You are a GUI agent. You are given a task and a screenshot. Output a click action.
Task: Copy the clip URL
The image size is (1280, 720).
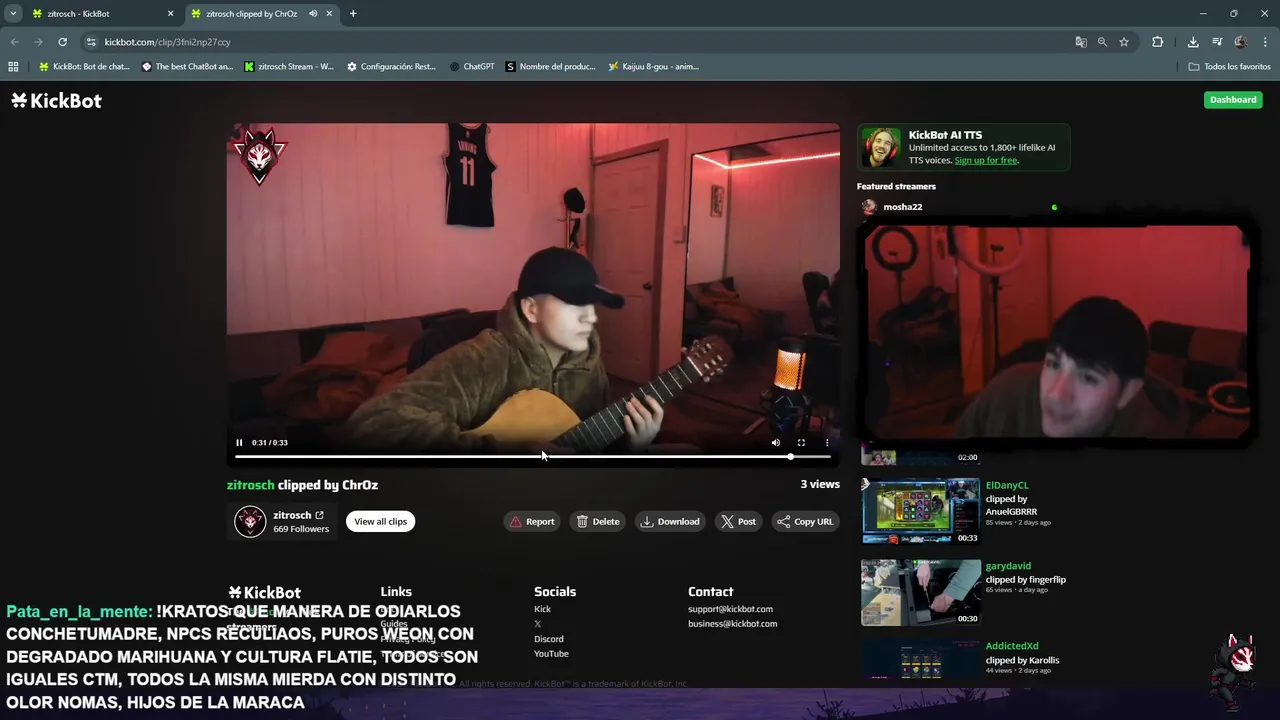pos(805,522)
